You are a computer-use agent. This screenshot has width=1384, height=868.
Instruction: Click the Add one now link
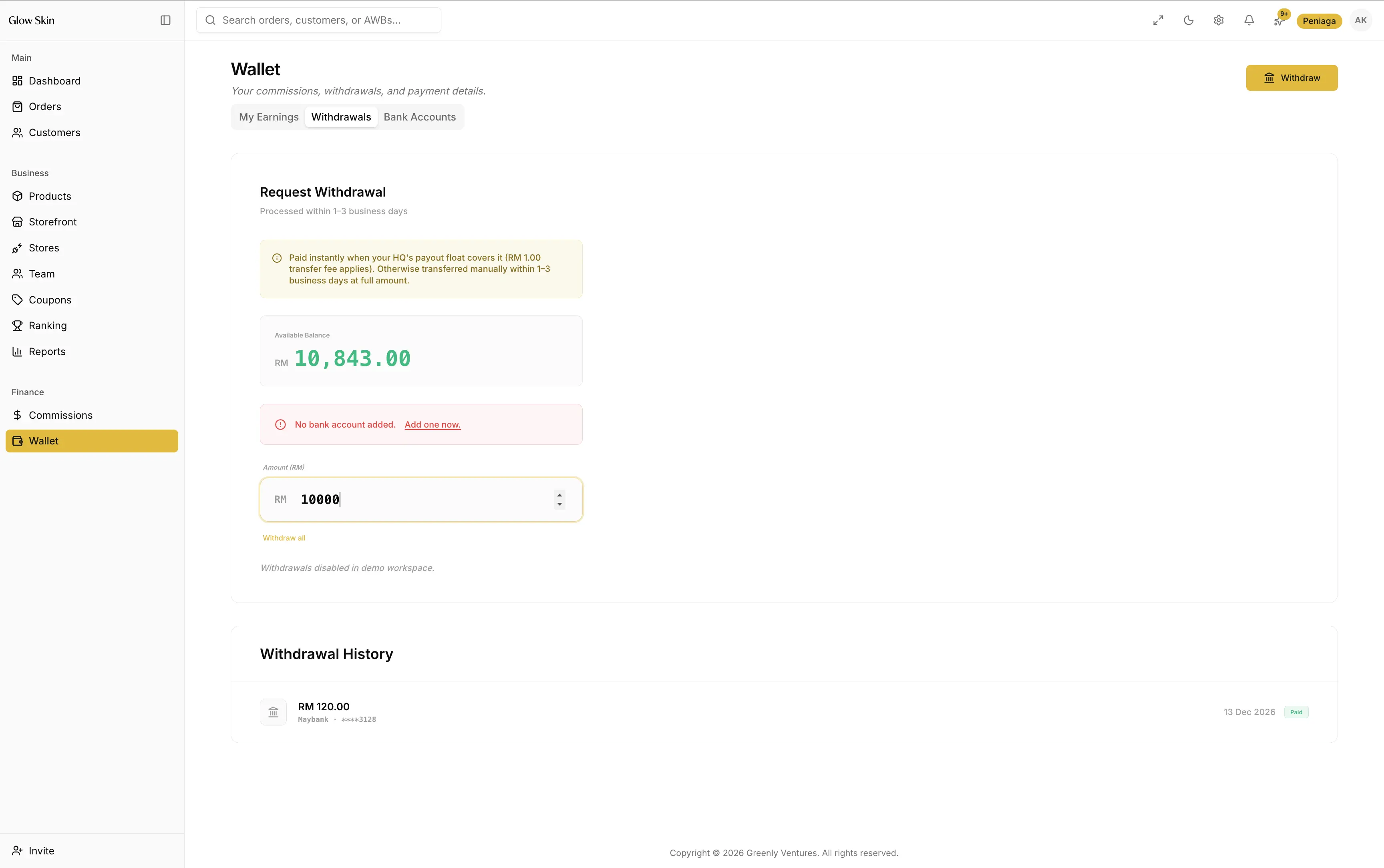[x=432, y=425]
